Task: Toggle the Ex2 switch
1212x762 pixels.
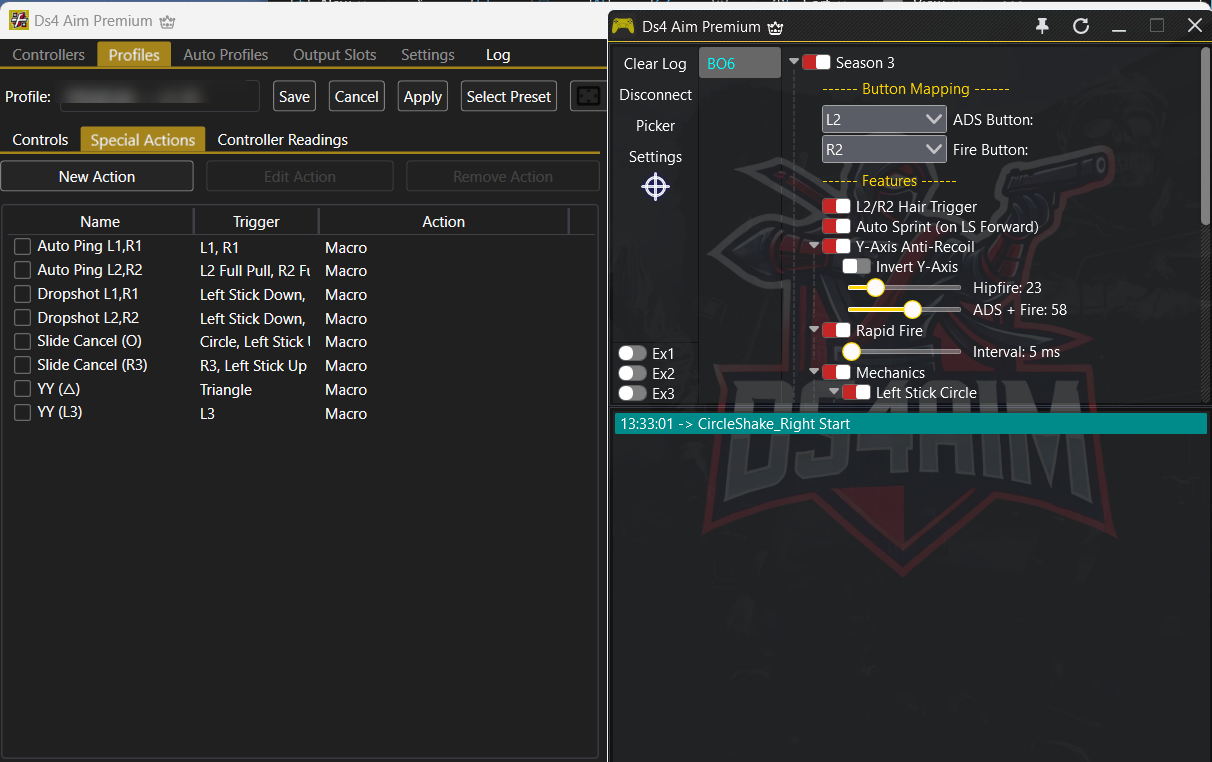Action: click(632, 373)
